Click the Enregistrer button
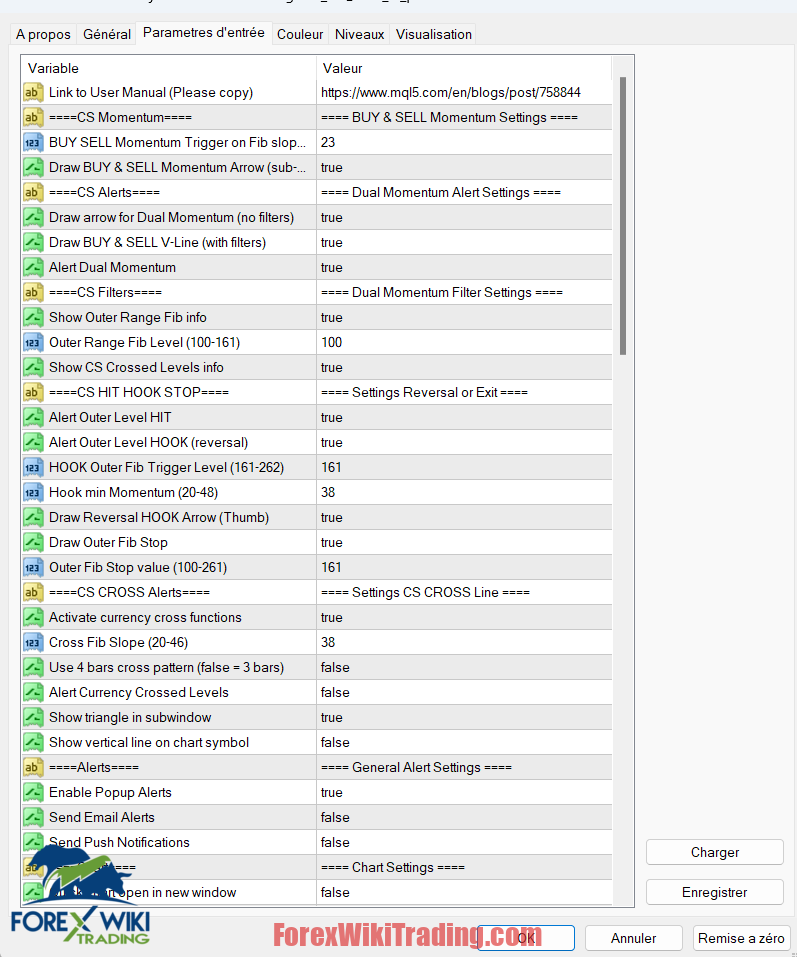797x957 pixels. pyautogui.click(x=715, y=892)
